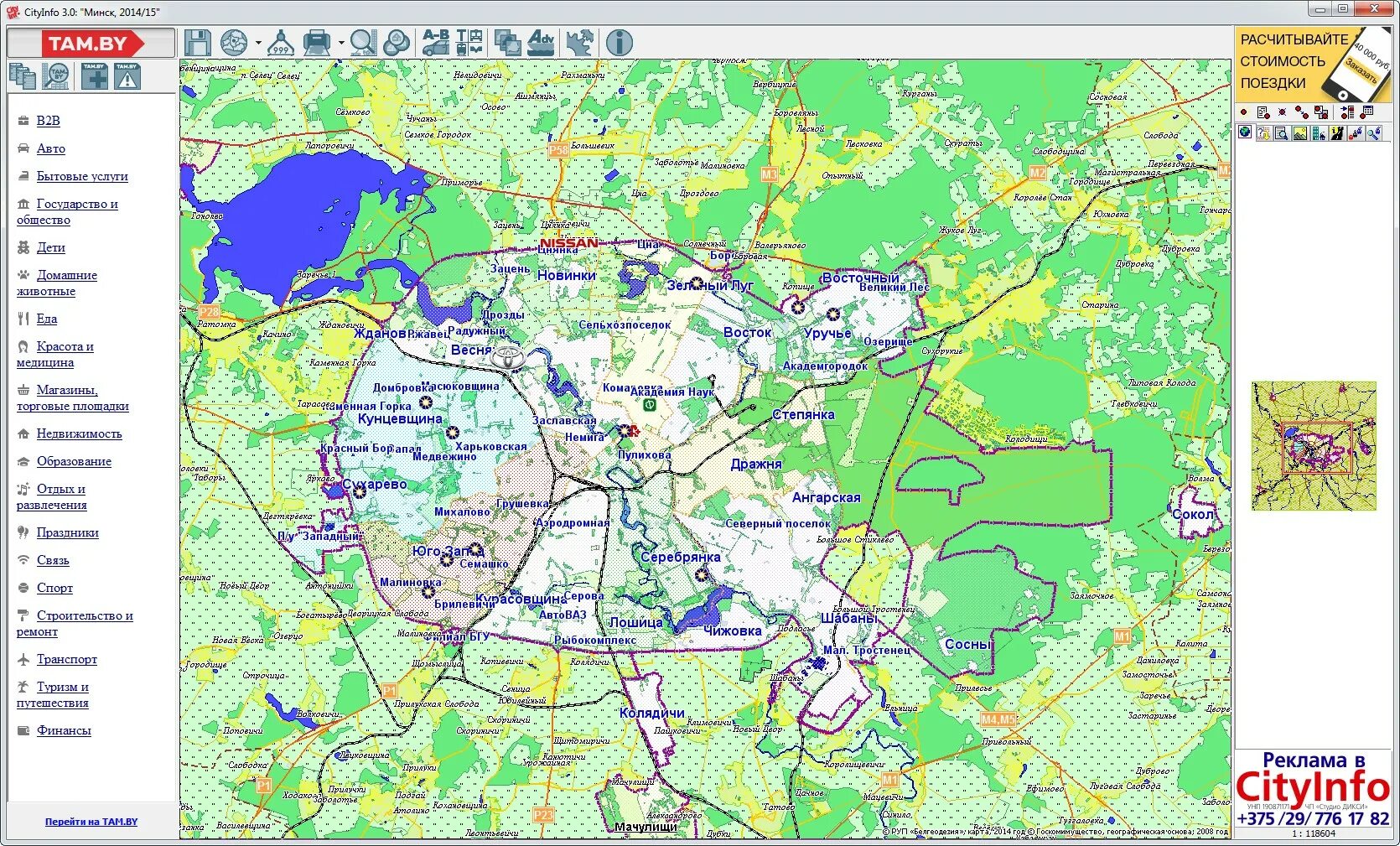Open the Праздники category
This screenshot has height=846, width=1400.
(x=68, y=532)
